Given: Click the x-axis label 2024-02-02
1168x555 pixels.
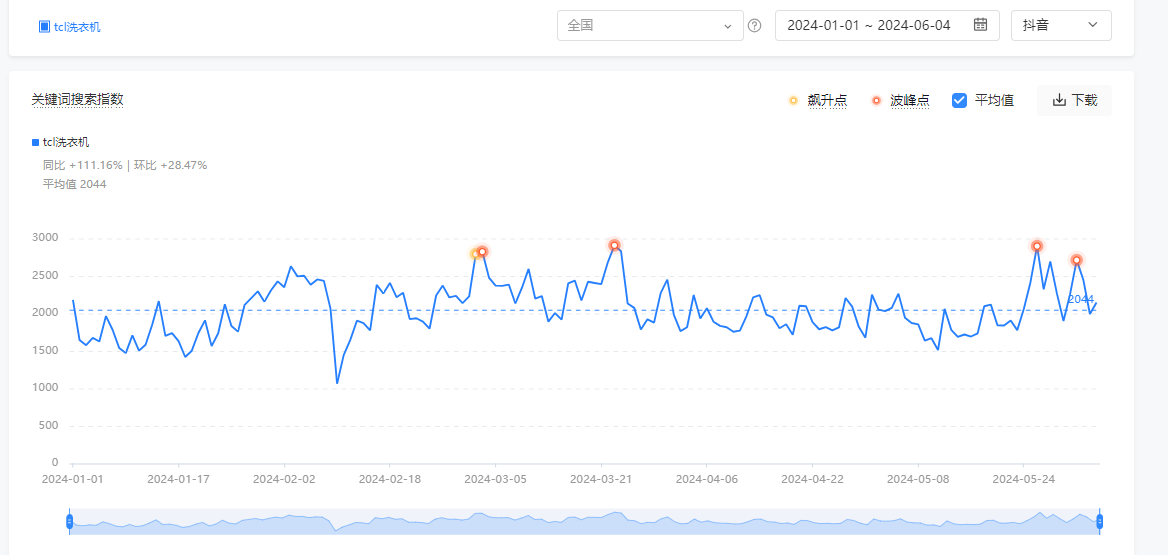Looking at the screenshot, I should click(284, 479).
